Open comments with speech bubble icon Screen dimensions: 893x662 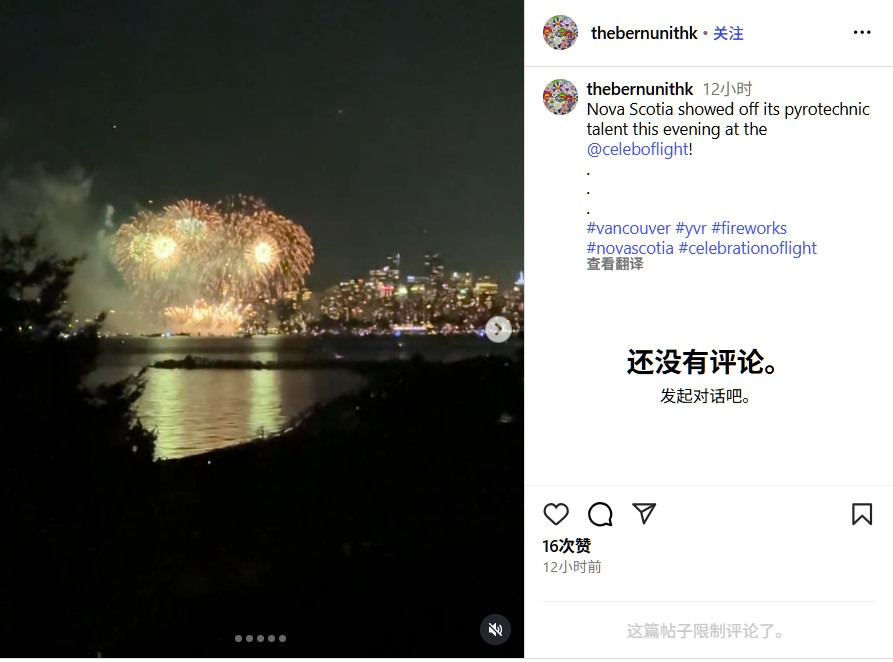[600, 514]
